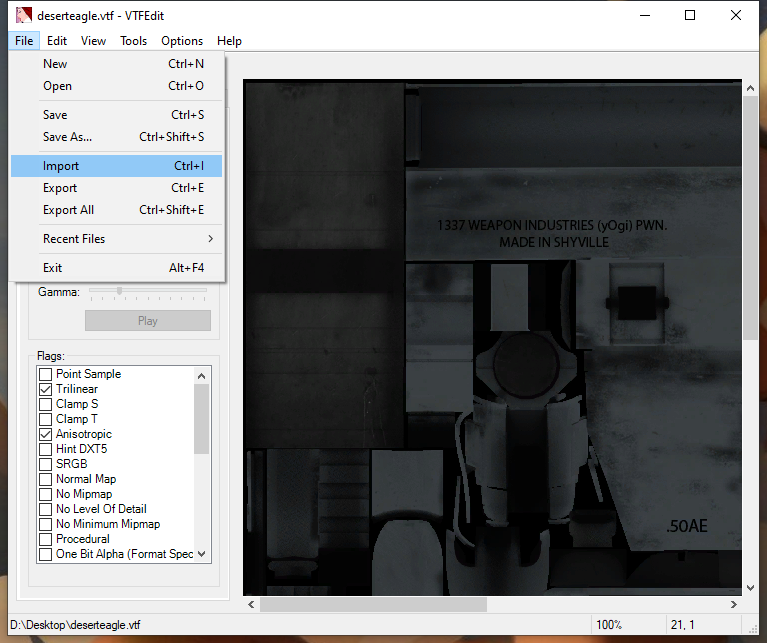Close the VTFEdit window
Image resolution: width=767 pixels, height=643 pixels.
click(x=736, y=16)
